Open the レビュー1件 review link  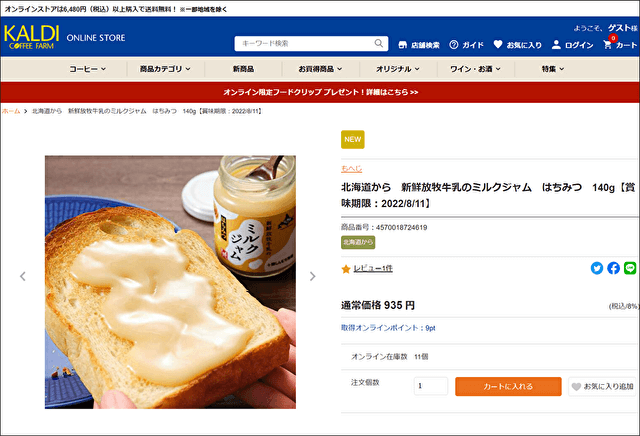pyautogui.click(x=373, y=268)
